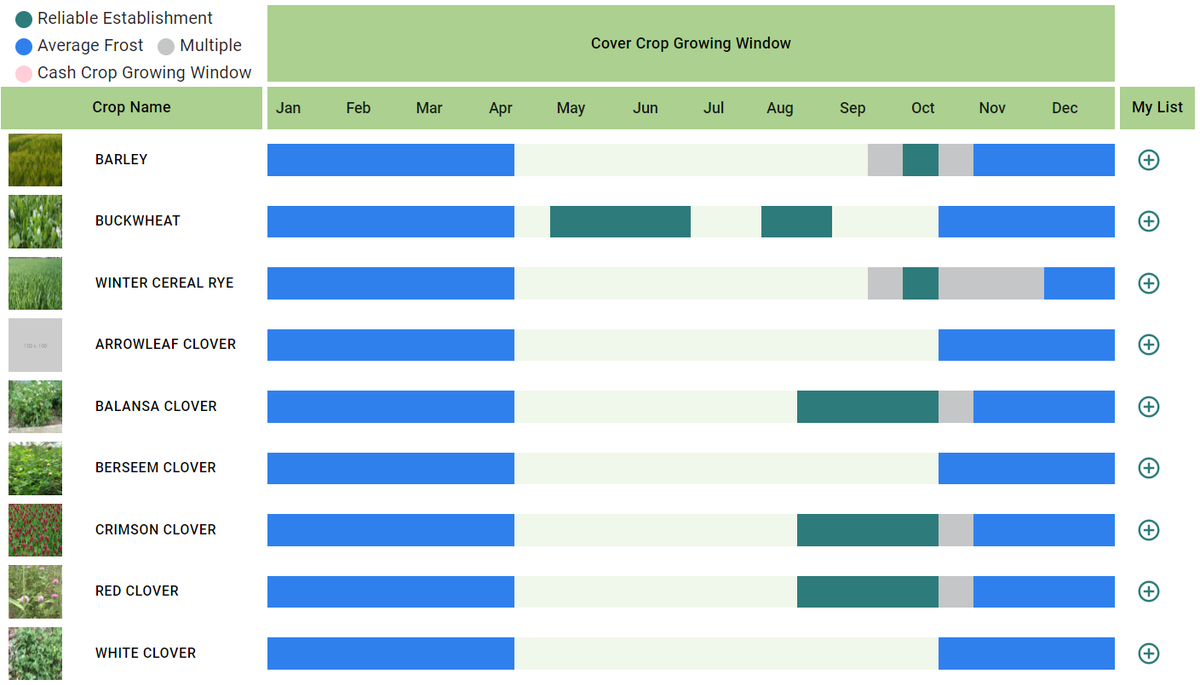Click Barley's blue Average Frost bar segment
This screenshot has width=1200, height=685.
click(x=390, y=159)
